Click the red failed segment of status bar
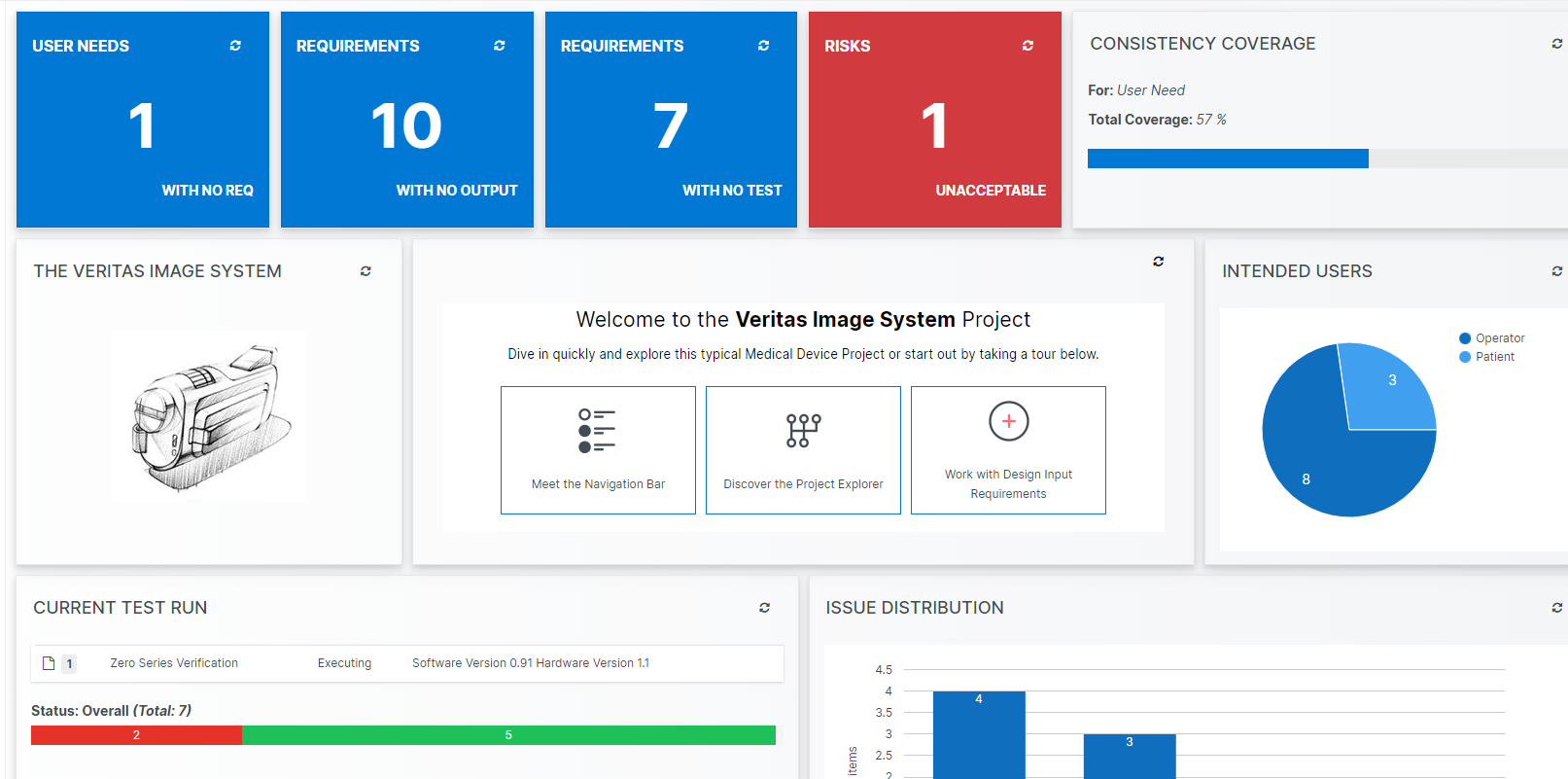This screenshot has width=1568, height=779. 136,735
